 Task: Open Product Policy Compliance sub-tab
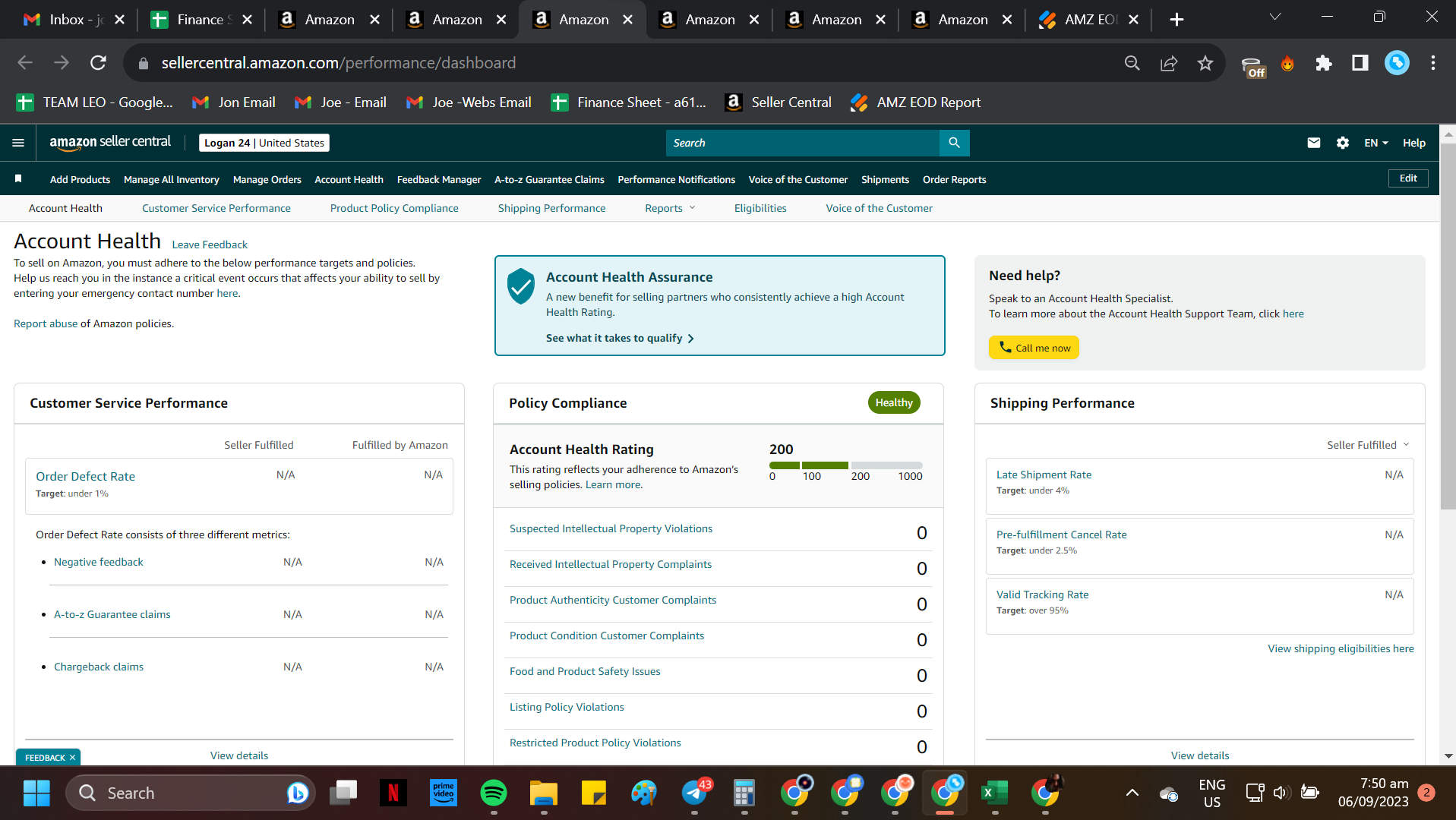point(394,208)
